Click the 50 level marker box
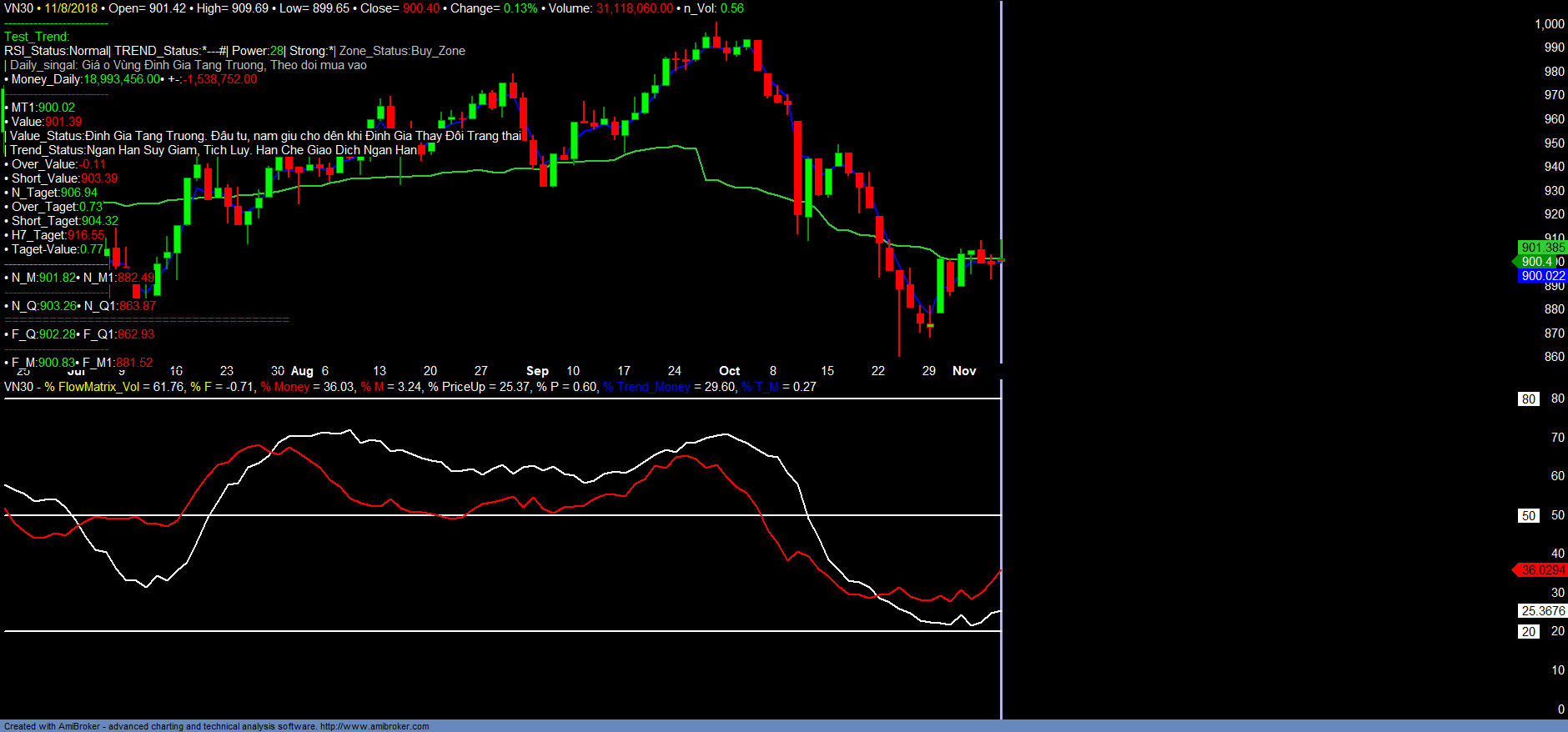The width and height of the screenshot is (1568, 732). 1528,516
